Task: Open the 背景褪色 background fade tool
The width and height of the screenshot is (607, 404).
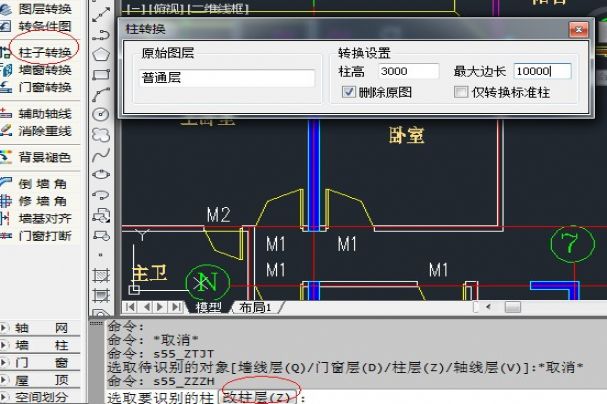Action: 44,157
